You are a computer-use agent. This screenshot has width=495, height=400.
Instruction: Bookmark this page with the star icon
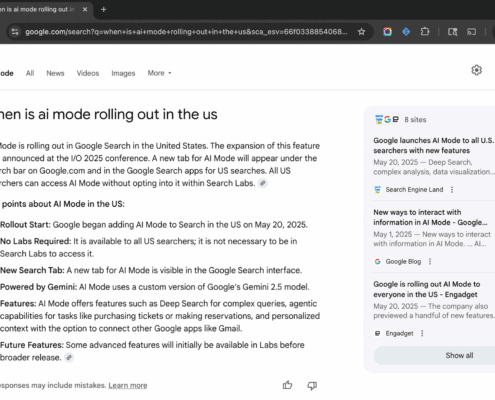coord(361,32)
